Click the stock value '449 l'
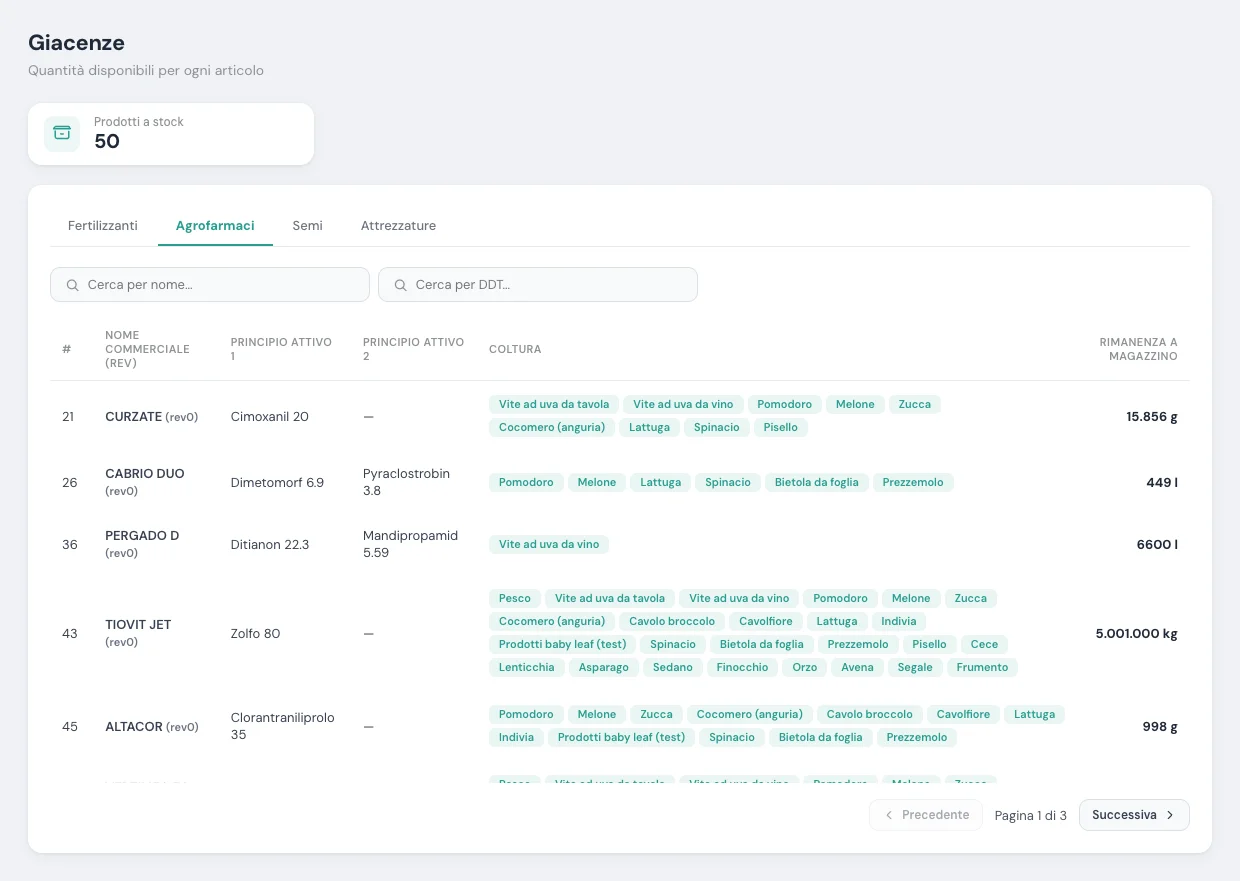The width and height of the screenshot is (1240, 881). pos(1162,483)
